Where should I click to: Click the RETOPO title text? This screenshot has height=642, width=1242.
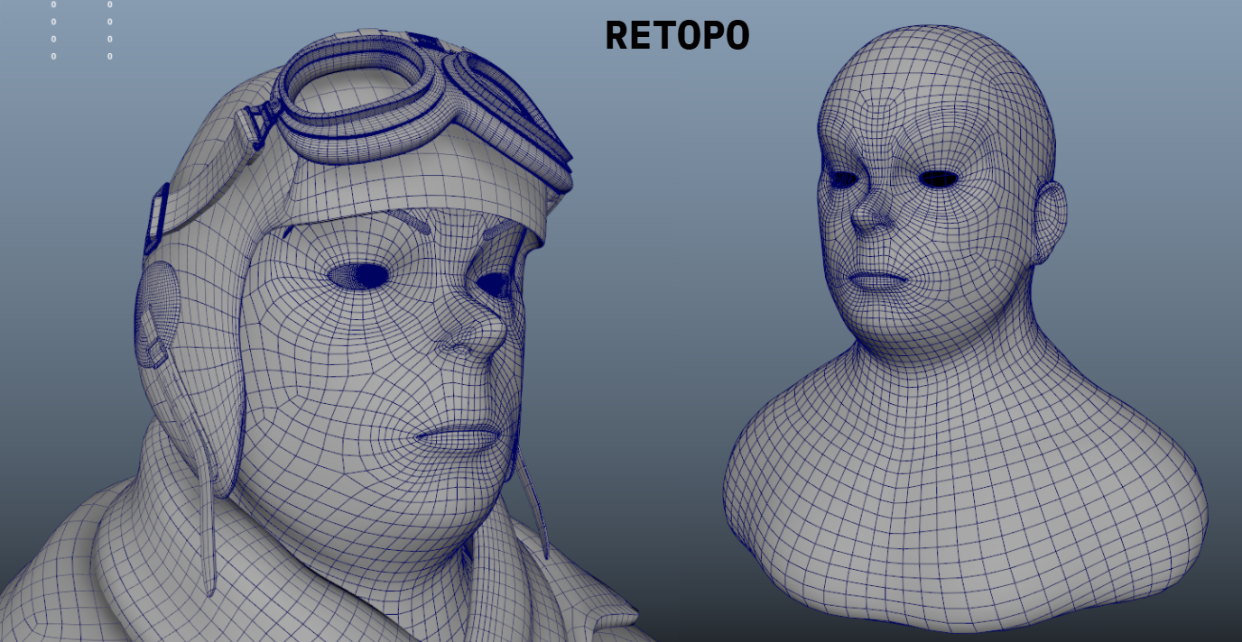(676, 36)
